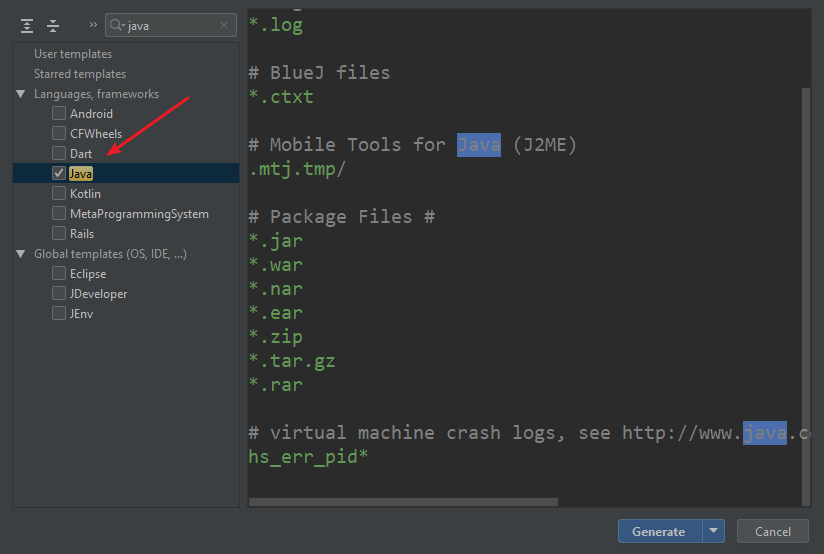Image resolution: width=824 pixels, height=554 pixels.
Task: Click the Cancel button
Action: pos(772,531)
